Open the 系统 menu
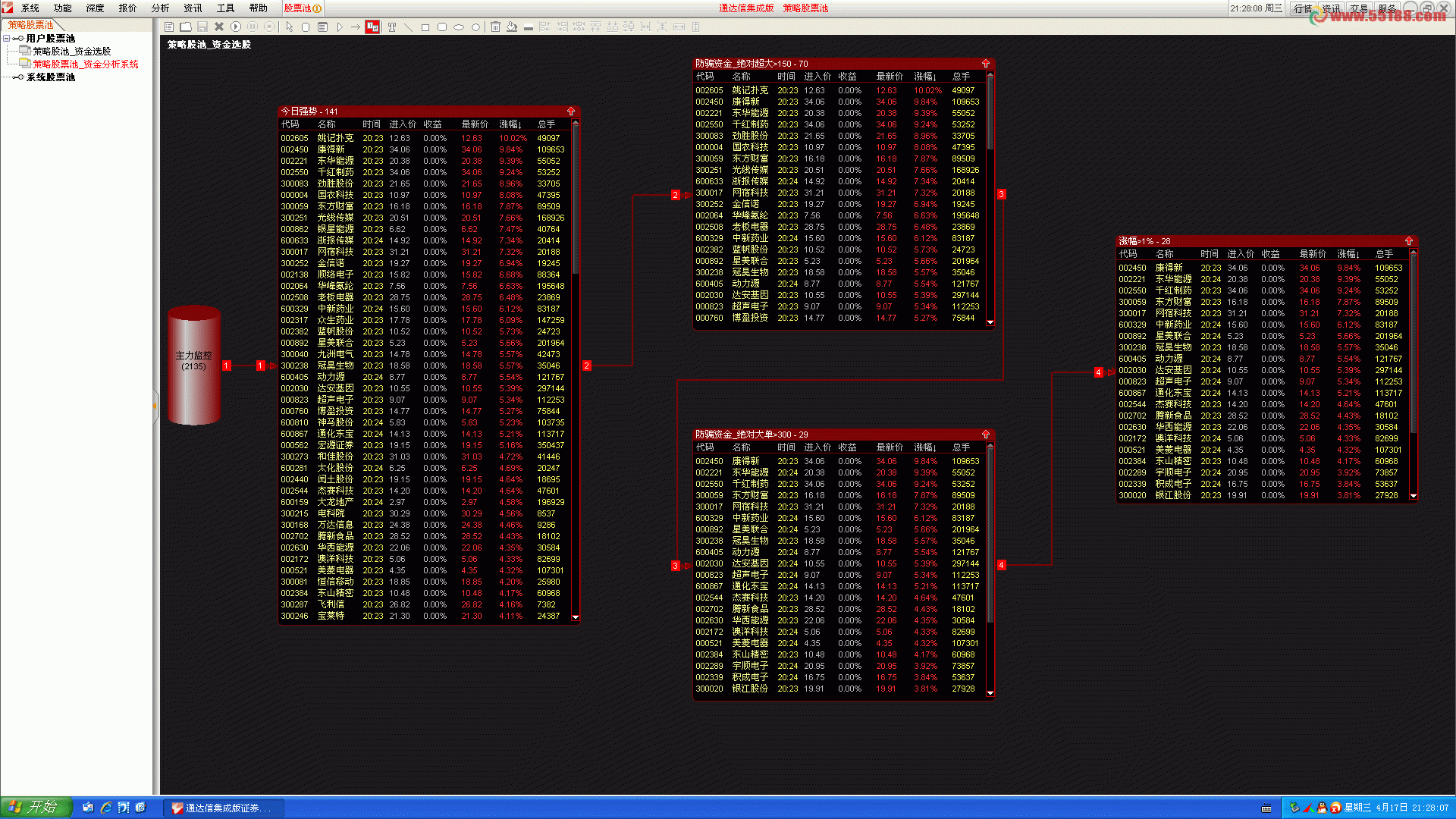The width and height of the screenshot is (1456, 819). [30, 8]
